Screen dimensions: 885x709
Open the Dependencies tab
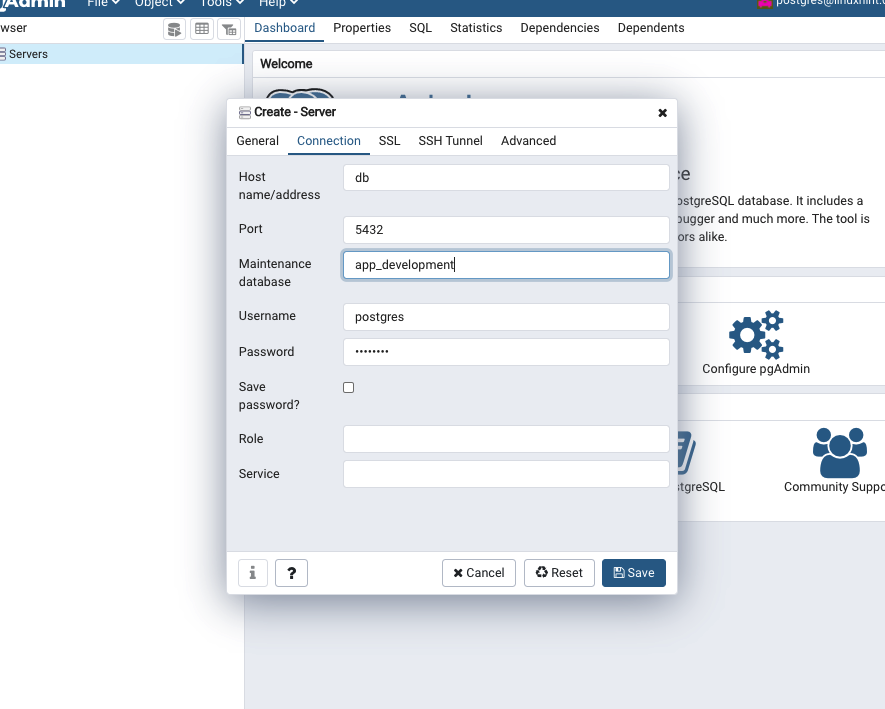coord(560,28)
